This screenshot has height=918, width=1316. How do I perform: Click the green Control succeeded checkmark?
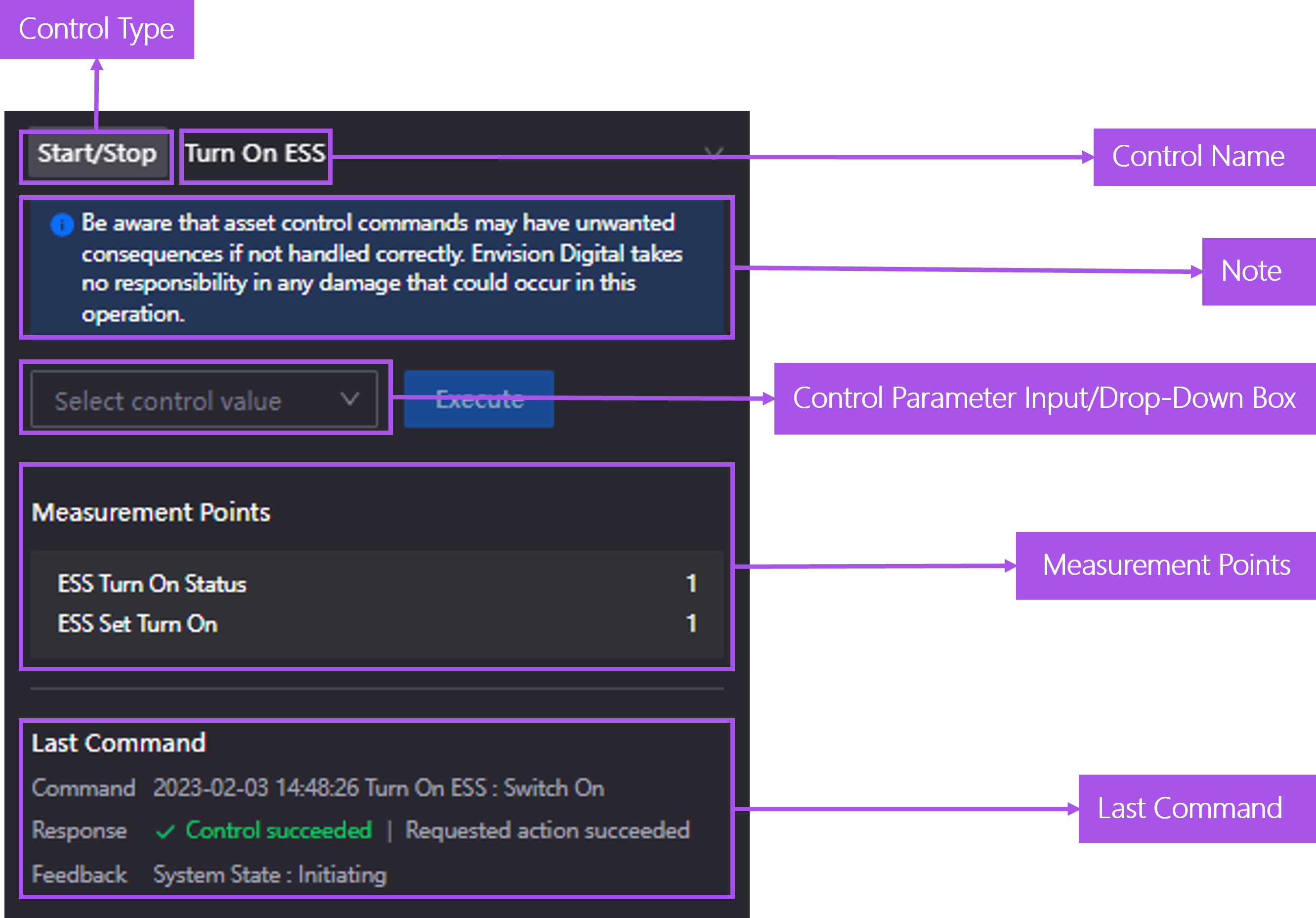click(165, 831)
